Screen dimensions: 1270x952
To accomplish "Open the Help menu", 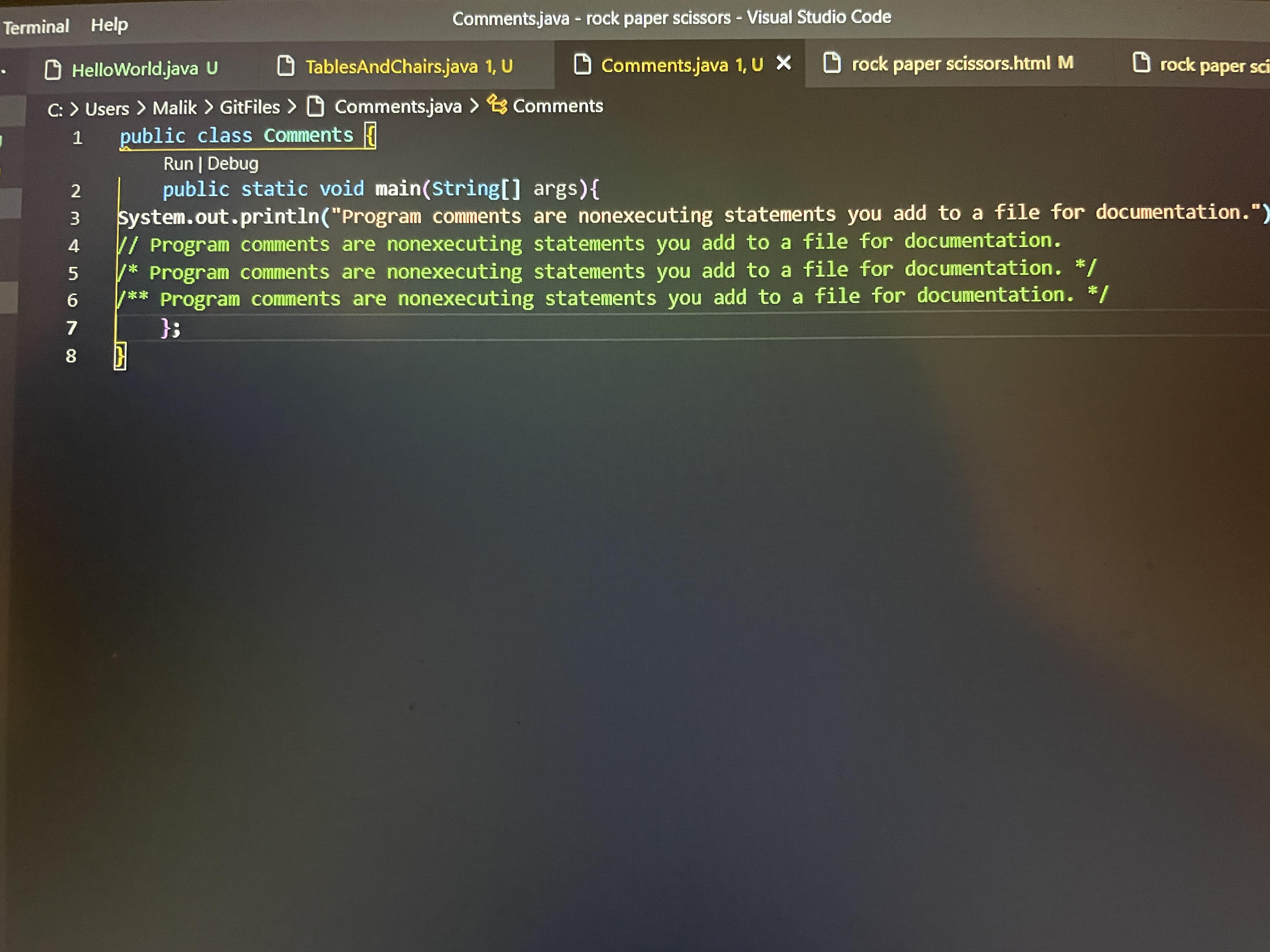I will pyautogui.click(x=109, y=25).
